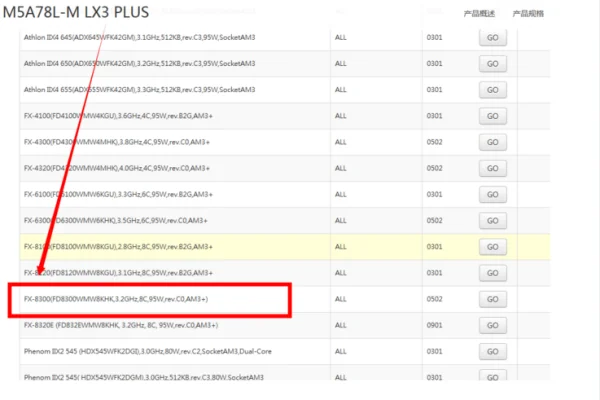The height and width of the screenshot is (400, 600).
Task: Click ALL cell in Athlon IIX4 645 row
Action: [341, 38]
